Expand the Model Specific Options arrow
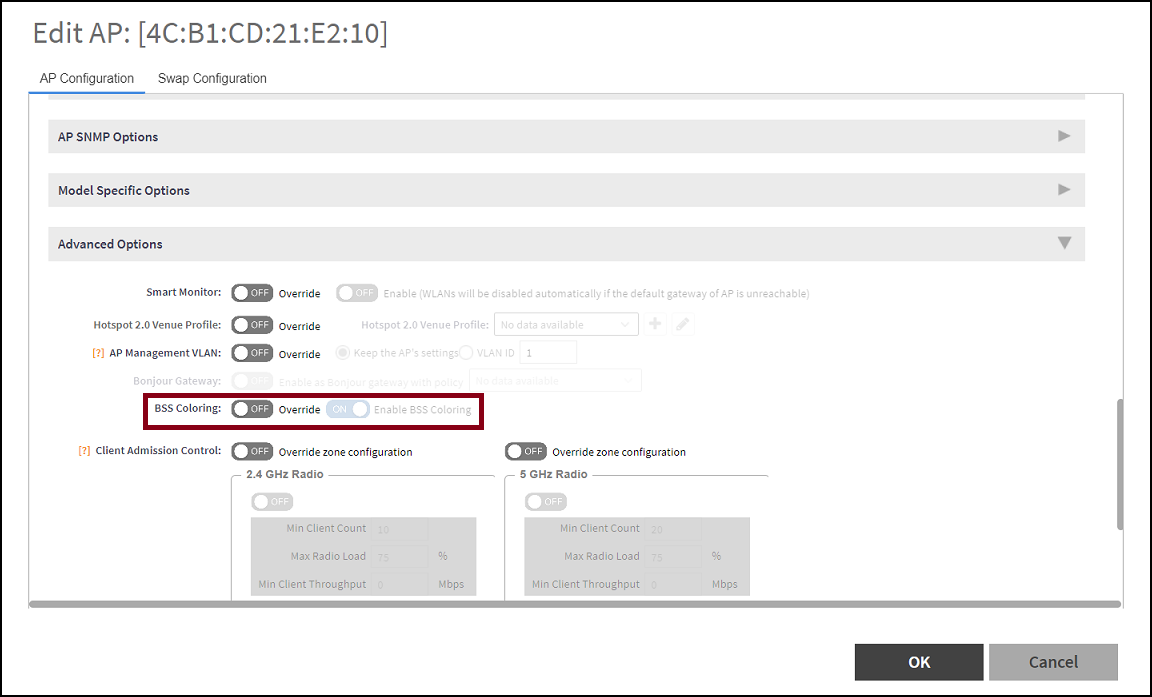 pyautogui.click(x=1063, y=189)
